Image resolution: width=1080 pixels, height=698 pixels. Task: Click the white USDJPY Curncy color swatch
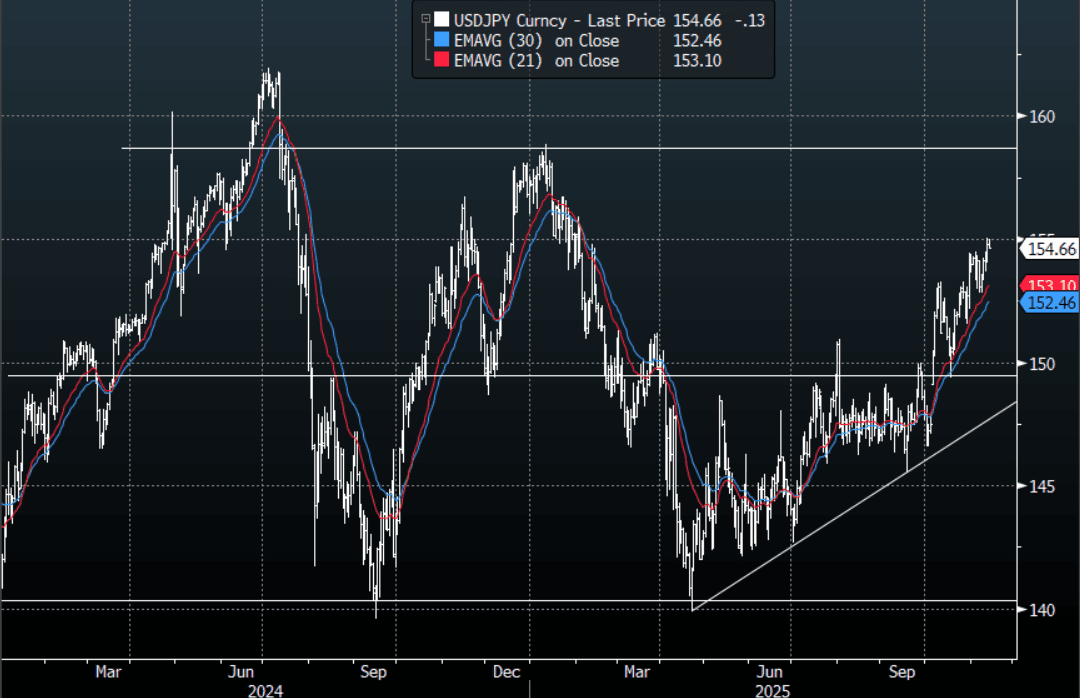pyautogui.click(x=441, y=19)
